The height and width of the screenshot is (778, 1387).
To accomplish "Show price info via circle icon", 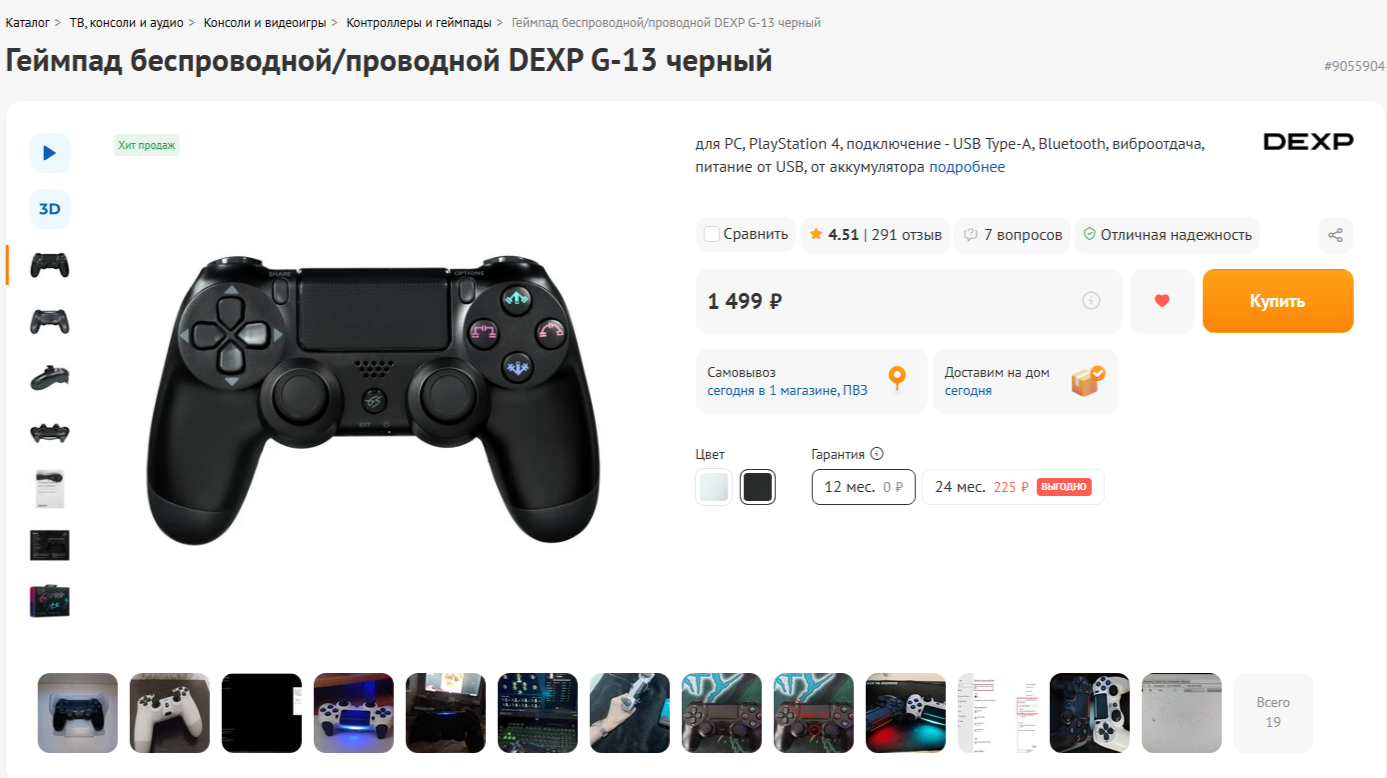I will [1091, 300].
